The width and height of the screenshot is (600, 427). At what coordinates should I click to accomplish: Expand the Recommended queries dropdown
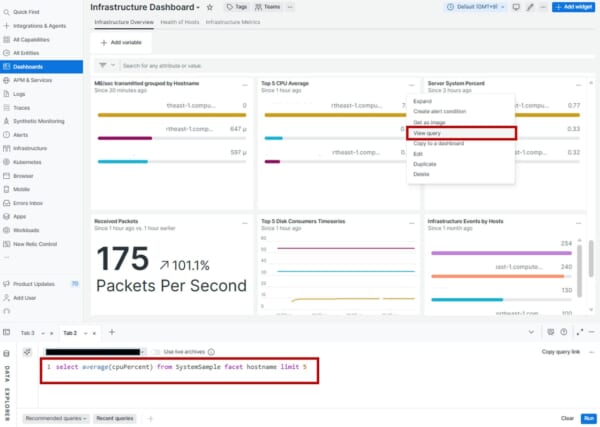pos(57,418)
